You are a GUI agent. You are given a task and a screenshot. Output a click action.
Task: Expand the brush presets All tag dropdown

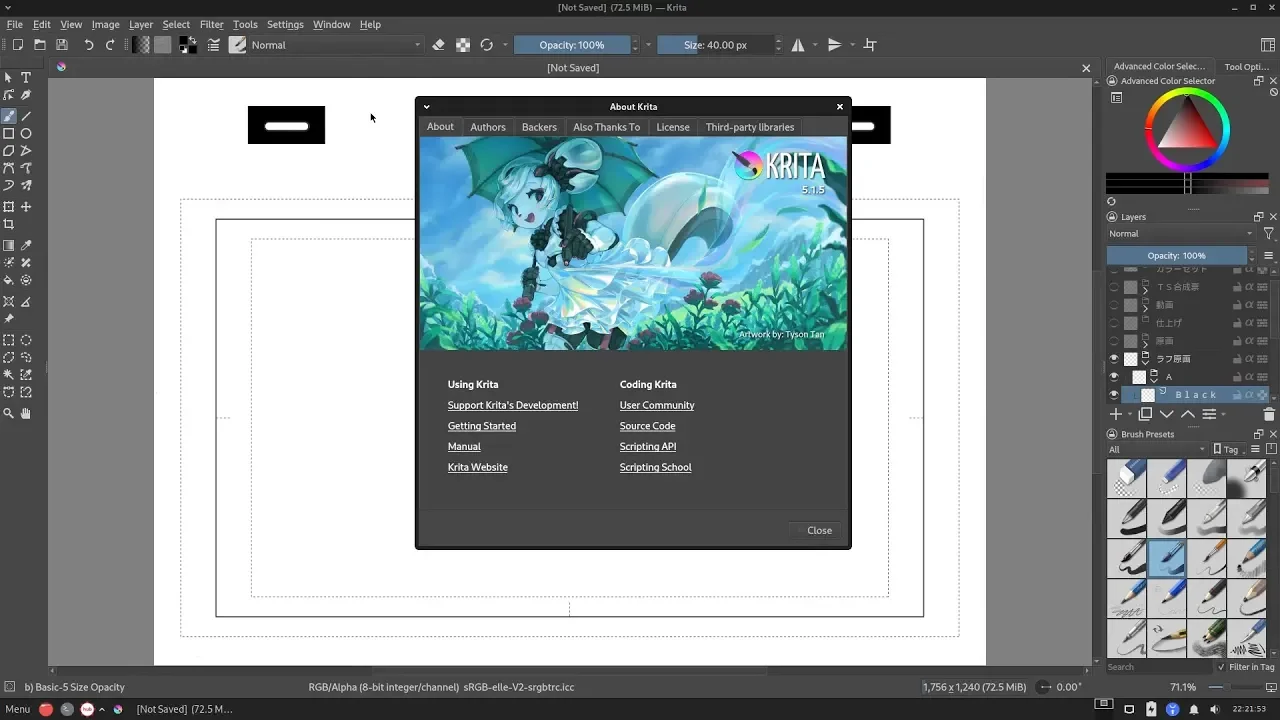[1156, 450]
